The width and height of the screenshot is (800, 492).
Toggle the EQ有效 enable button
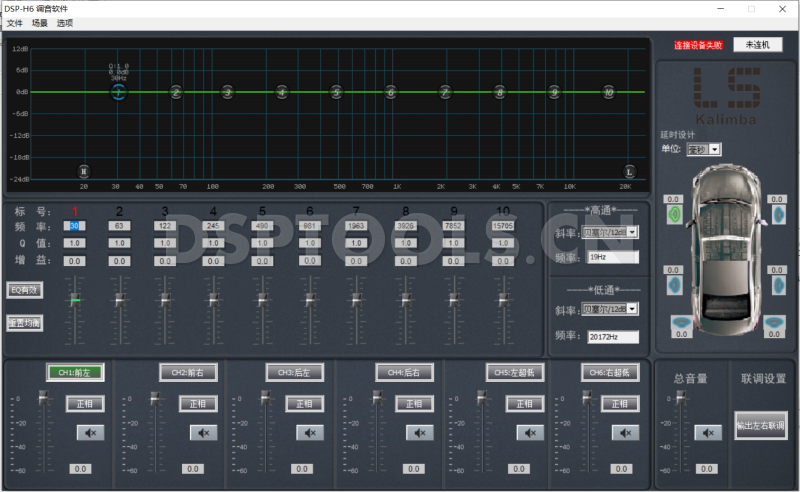tap(23, 289)
